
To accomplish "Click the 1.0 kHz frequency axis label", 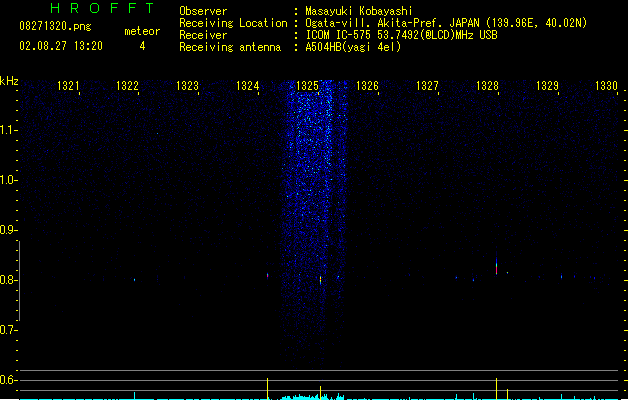I will [x=8, y=180].
